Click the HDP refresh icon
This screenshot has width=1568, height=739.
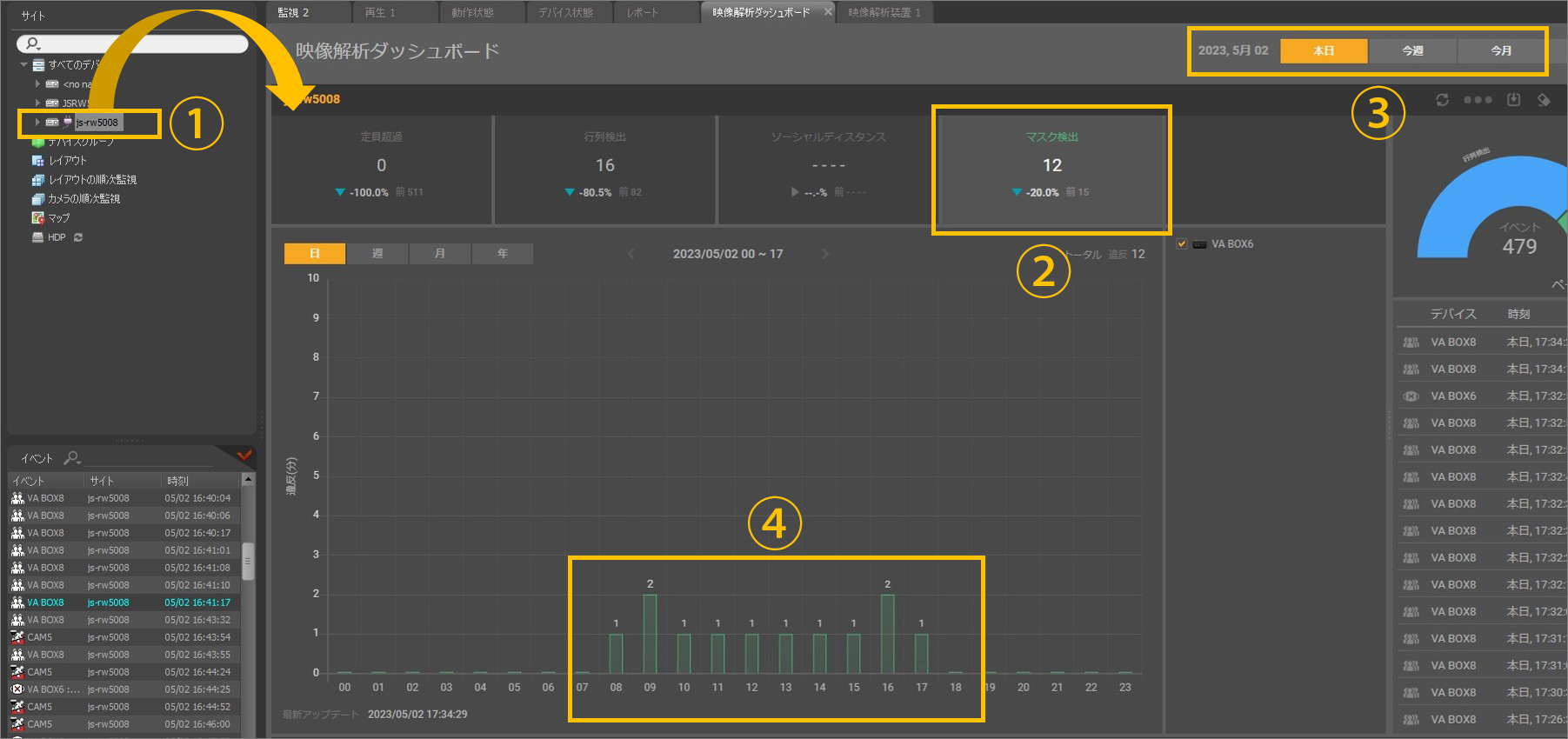pyautogui.click(x=78, y=237)
